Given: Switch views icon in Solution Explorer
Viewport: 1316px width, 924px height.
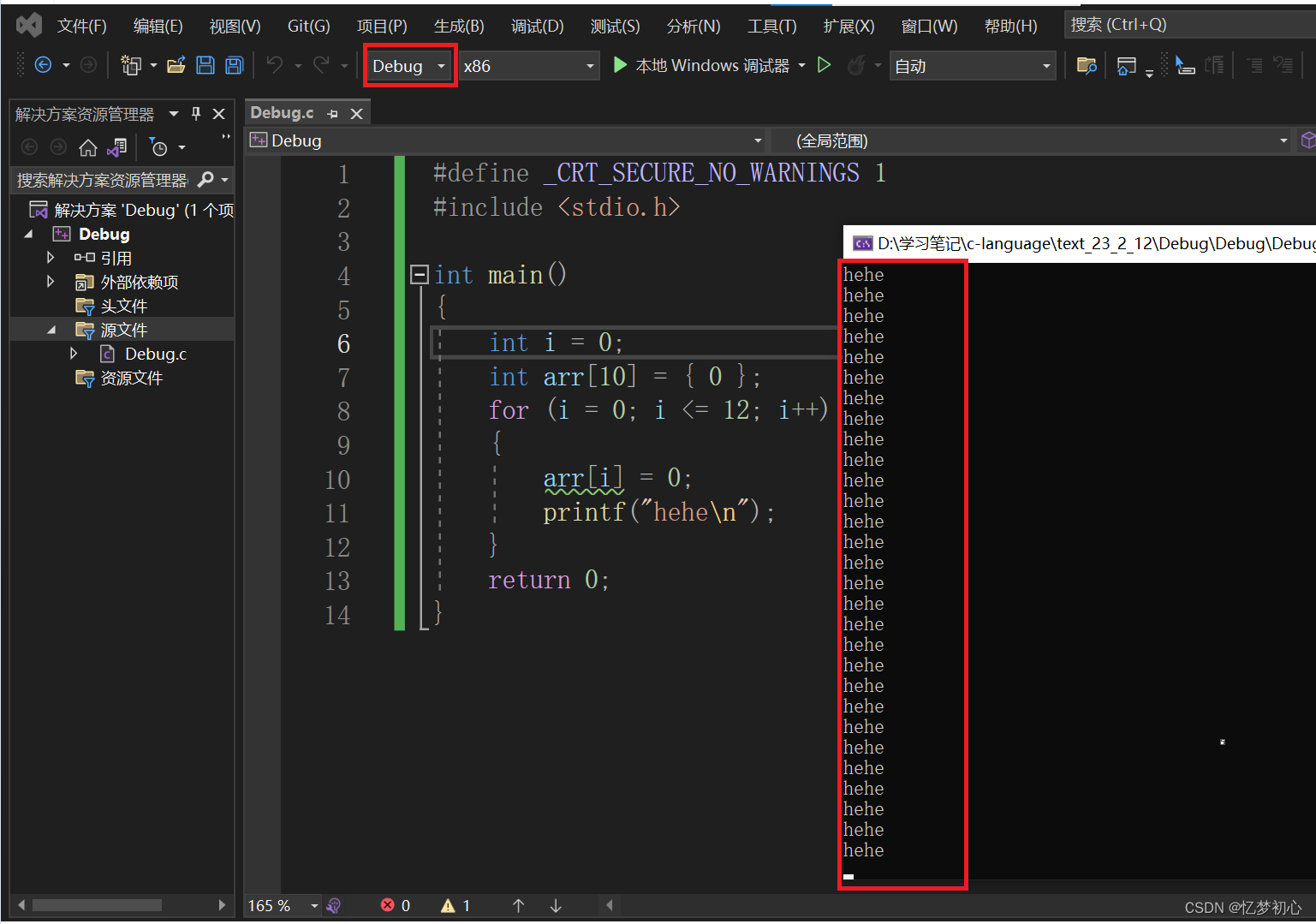Looking at the screenshot, I should click(117, 148).
